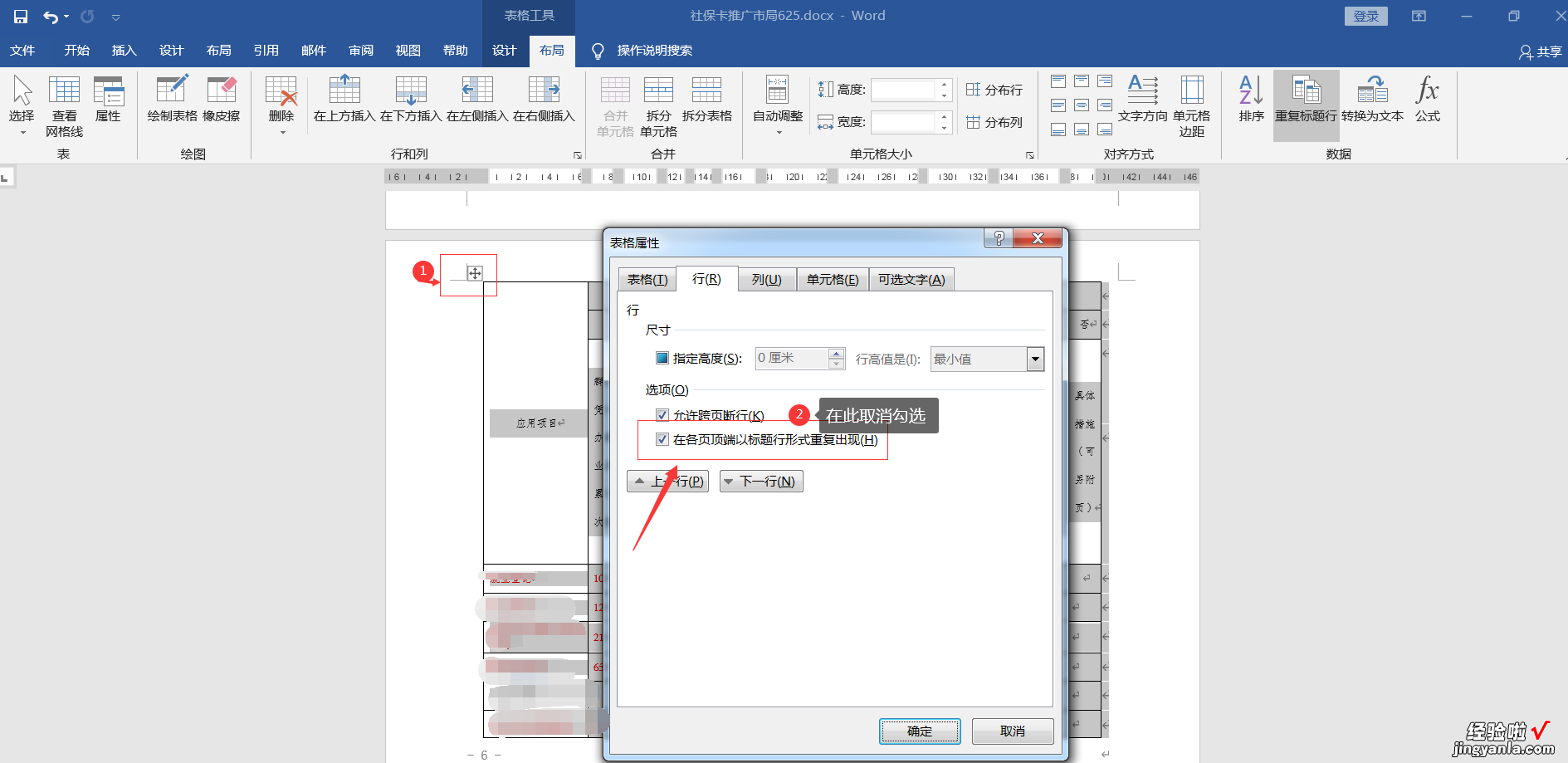Insert a row below
Image resolution: width=1568 pixels, height=763 pixels.
tap(411, 98)
